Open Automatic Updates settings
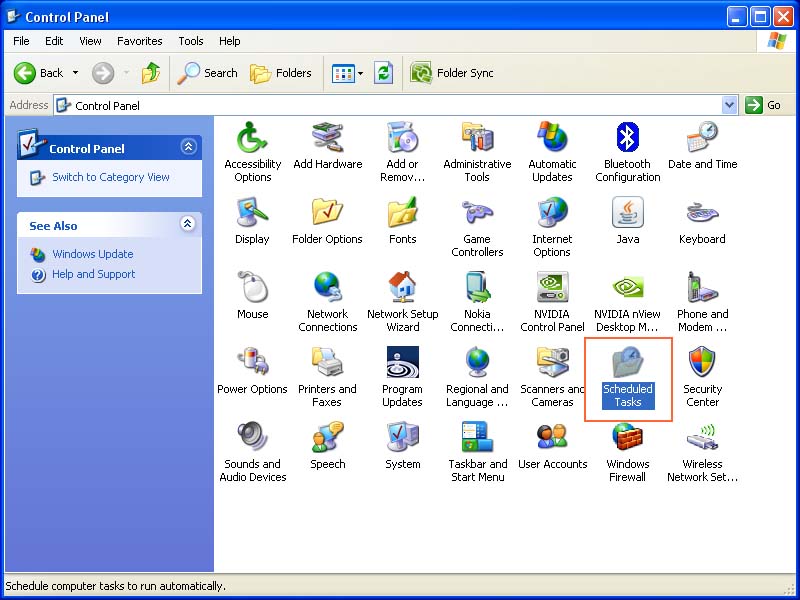 pyautogui.click(x=552, y=152)
